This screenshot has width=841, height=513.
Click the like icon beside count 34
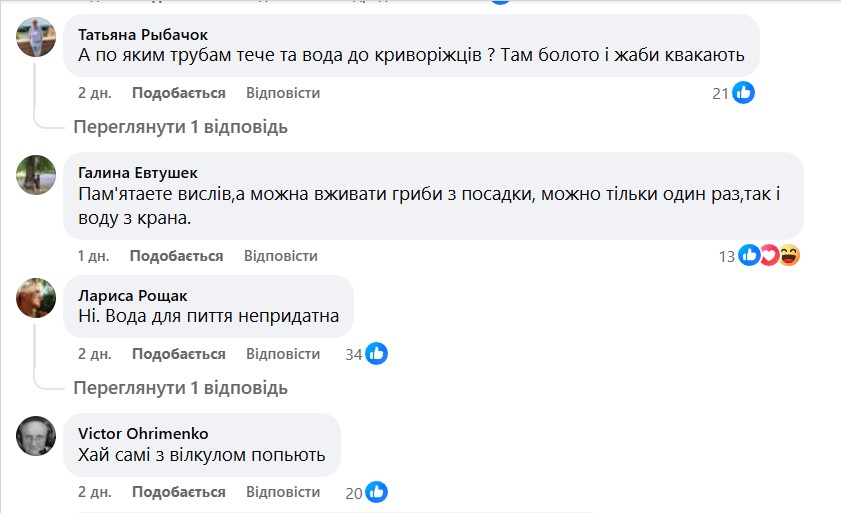tap(376, 354)
